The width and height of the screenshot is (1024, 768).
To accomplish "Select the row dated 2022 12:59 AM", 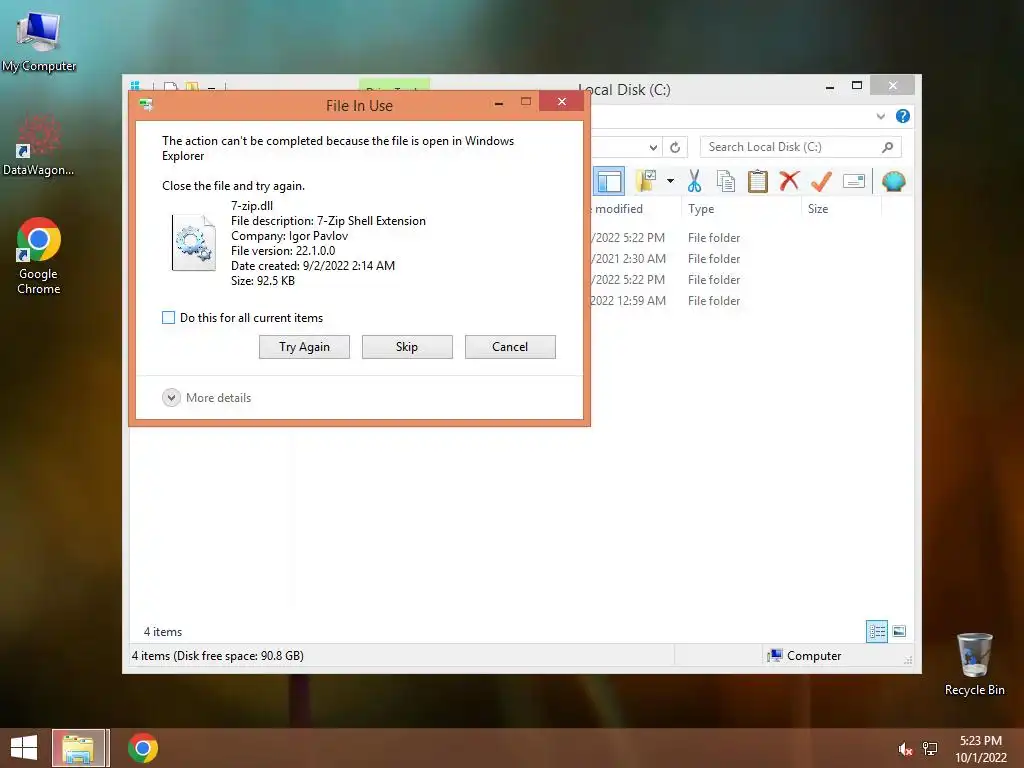I will 665,300.
